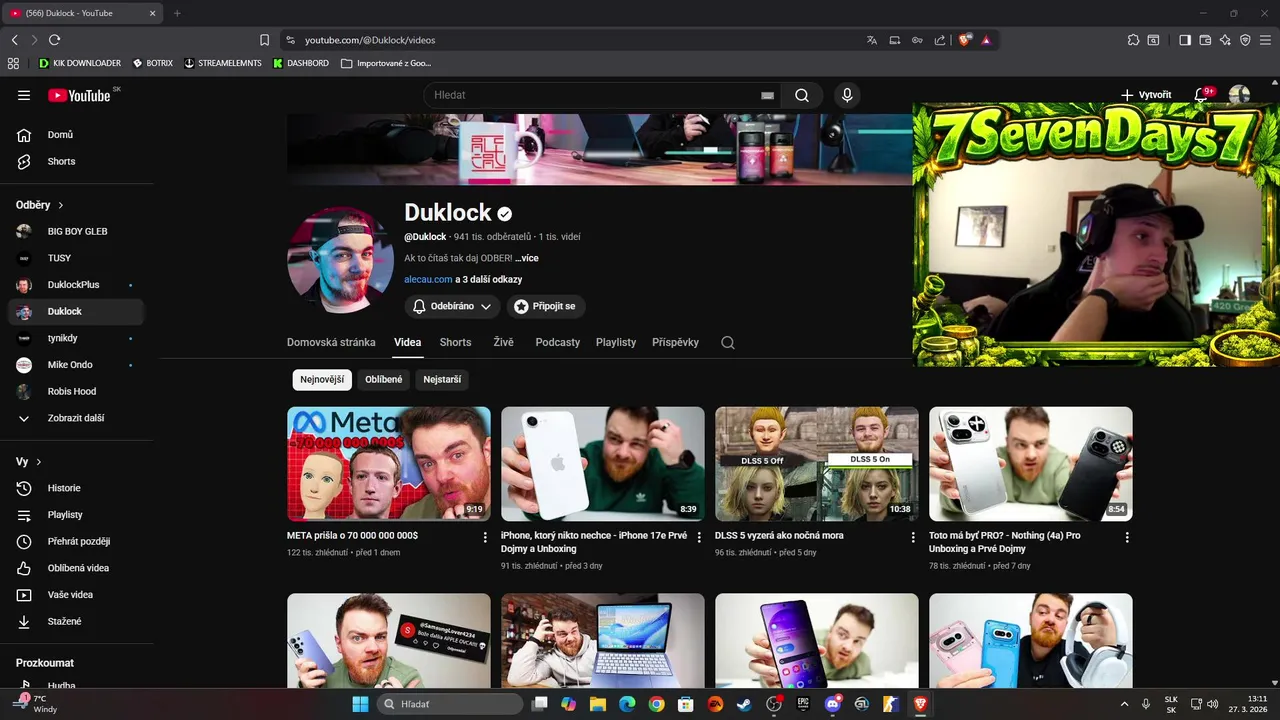Click the channel search magnifier icon
This screenshot has height=720, width=1280.
(728, 342)
